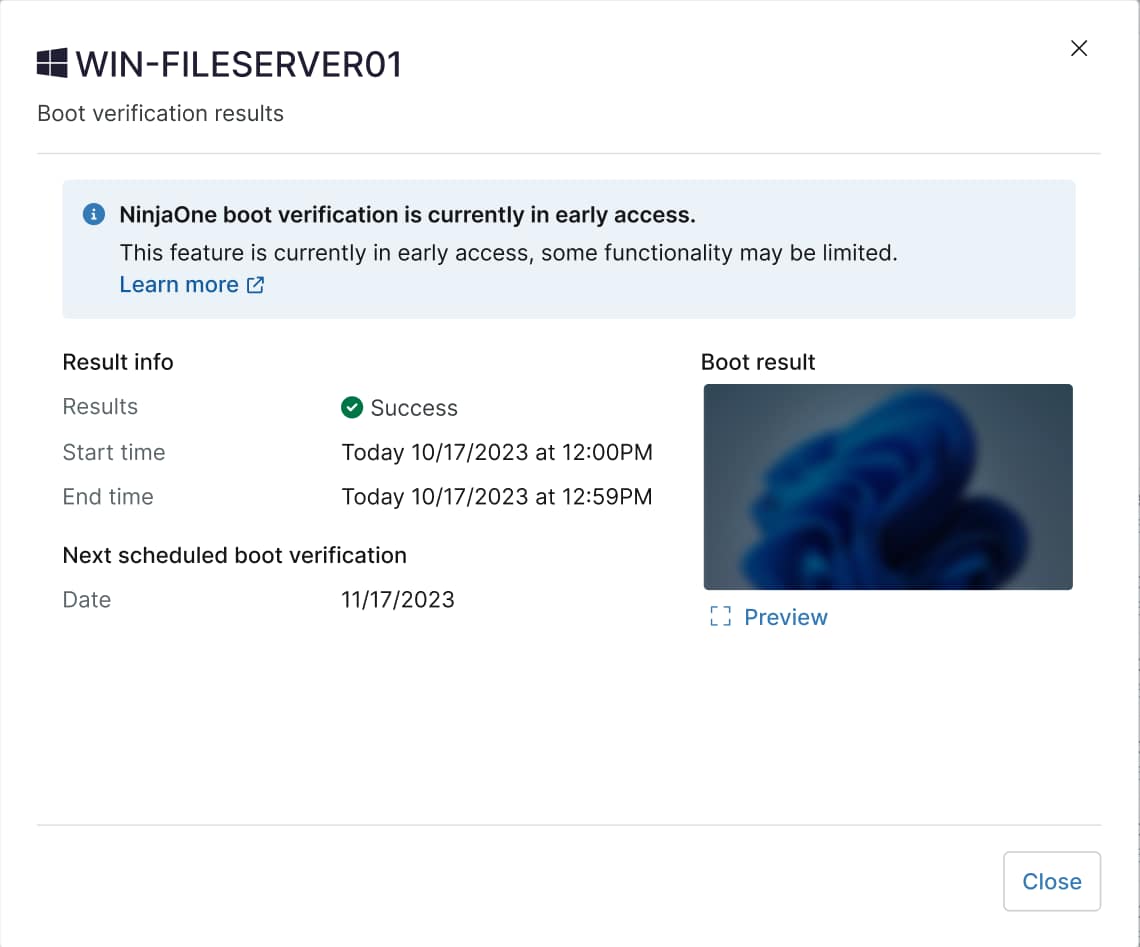This screenshot has height=947, width=1140.
Task: Click the blue info icon in the banner
Action: (x=93, y=214)
